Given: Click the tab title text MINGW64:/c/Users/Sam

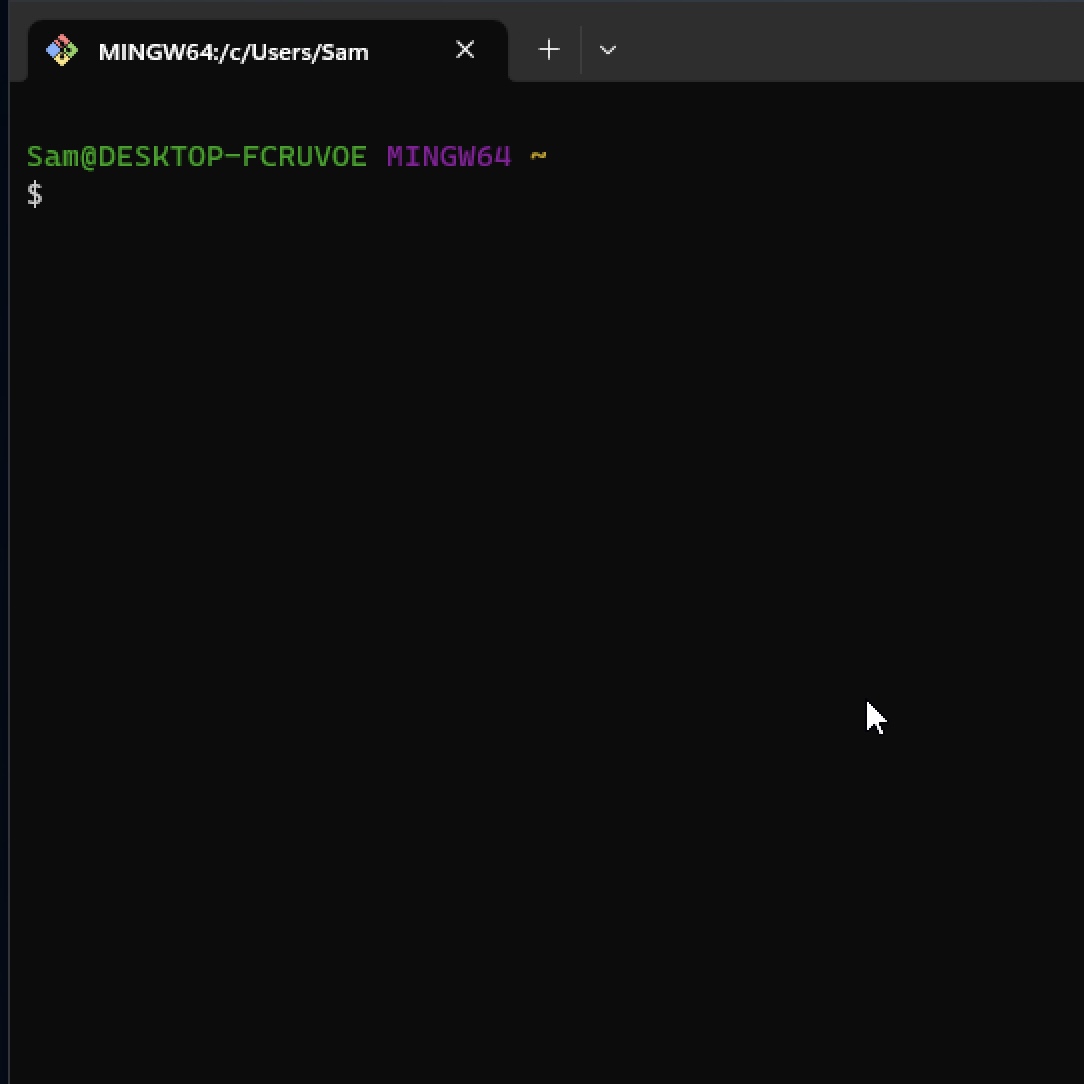Looking at the screenshot, I should click(233, 52).
